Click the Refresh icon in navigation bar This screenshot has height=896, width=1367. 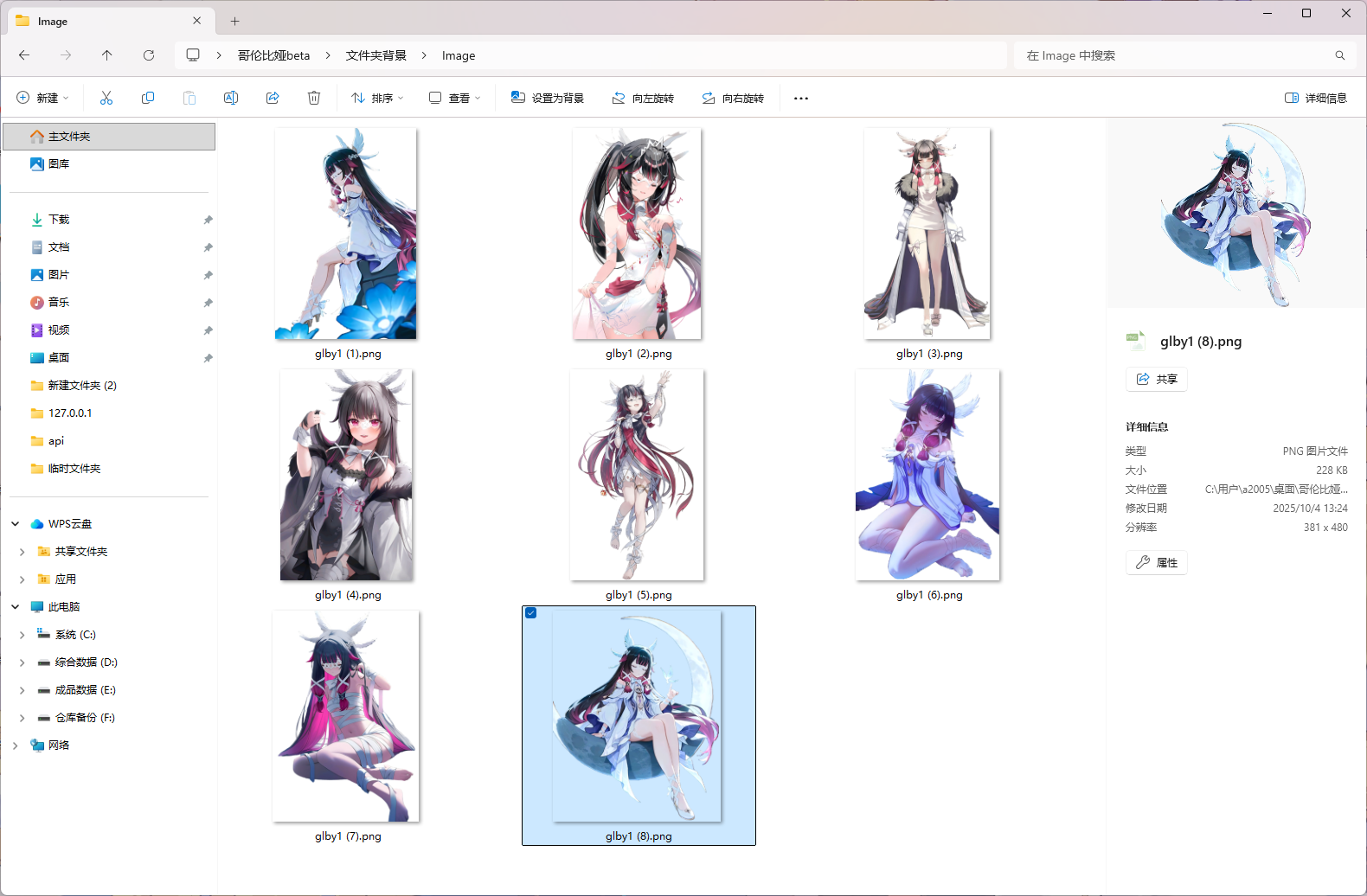(x=149, y=55)
